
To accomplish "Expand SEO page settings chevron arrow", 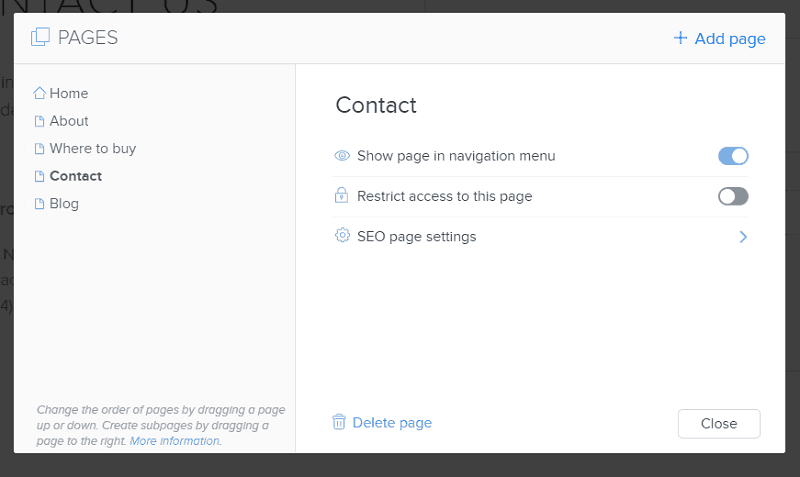I will pyautogui.click(x=743, y=237).
